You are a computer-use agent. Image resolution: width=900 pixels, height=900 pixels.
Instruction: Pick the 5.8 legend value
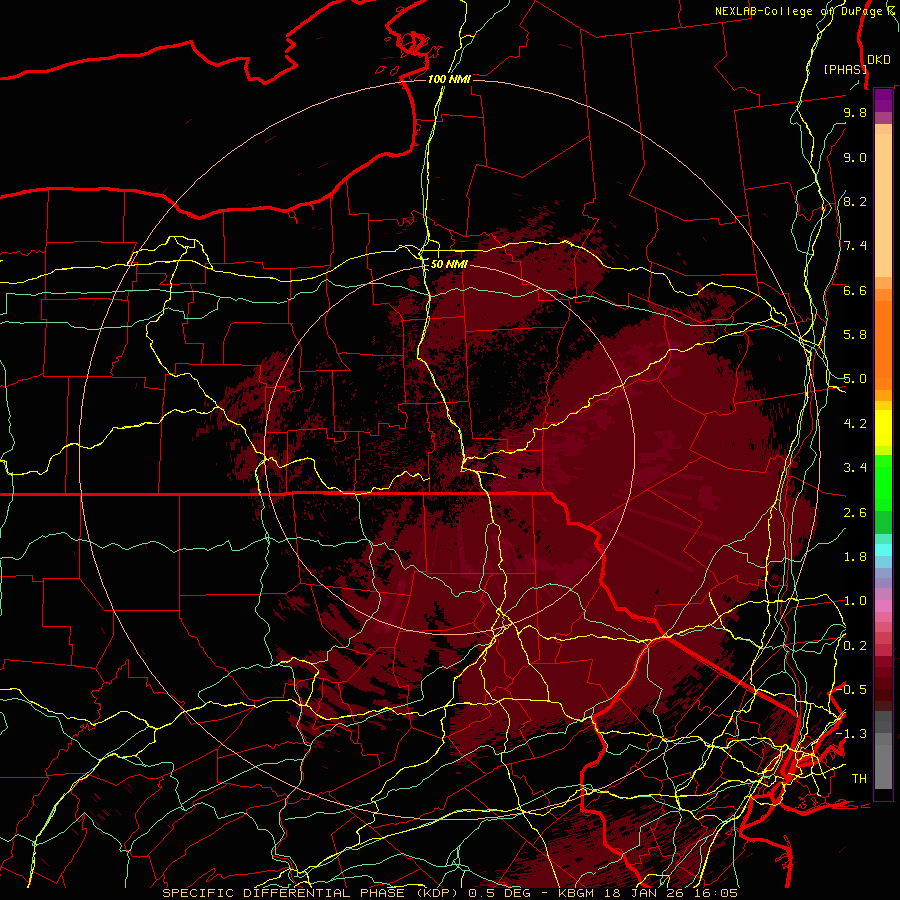[855, 335]
